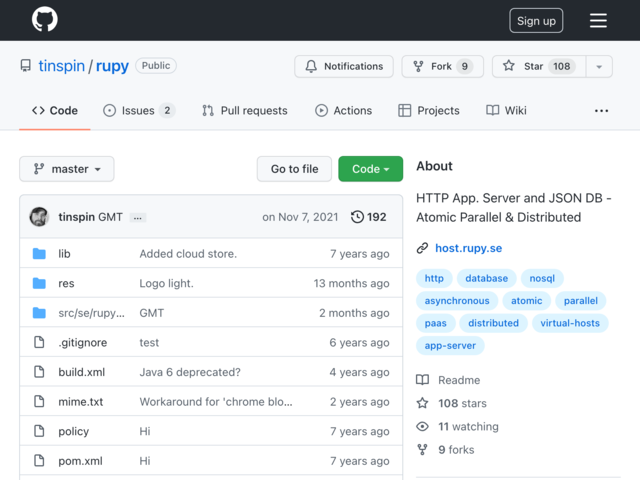Open the res folder name
Viewport: 640px width, 480px height.
pyautogui.click(x=66, y=283)
